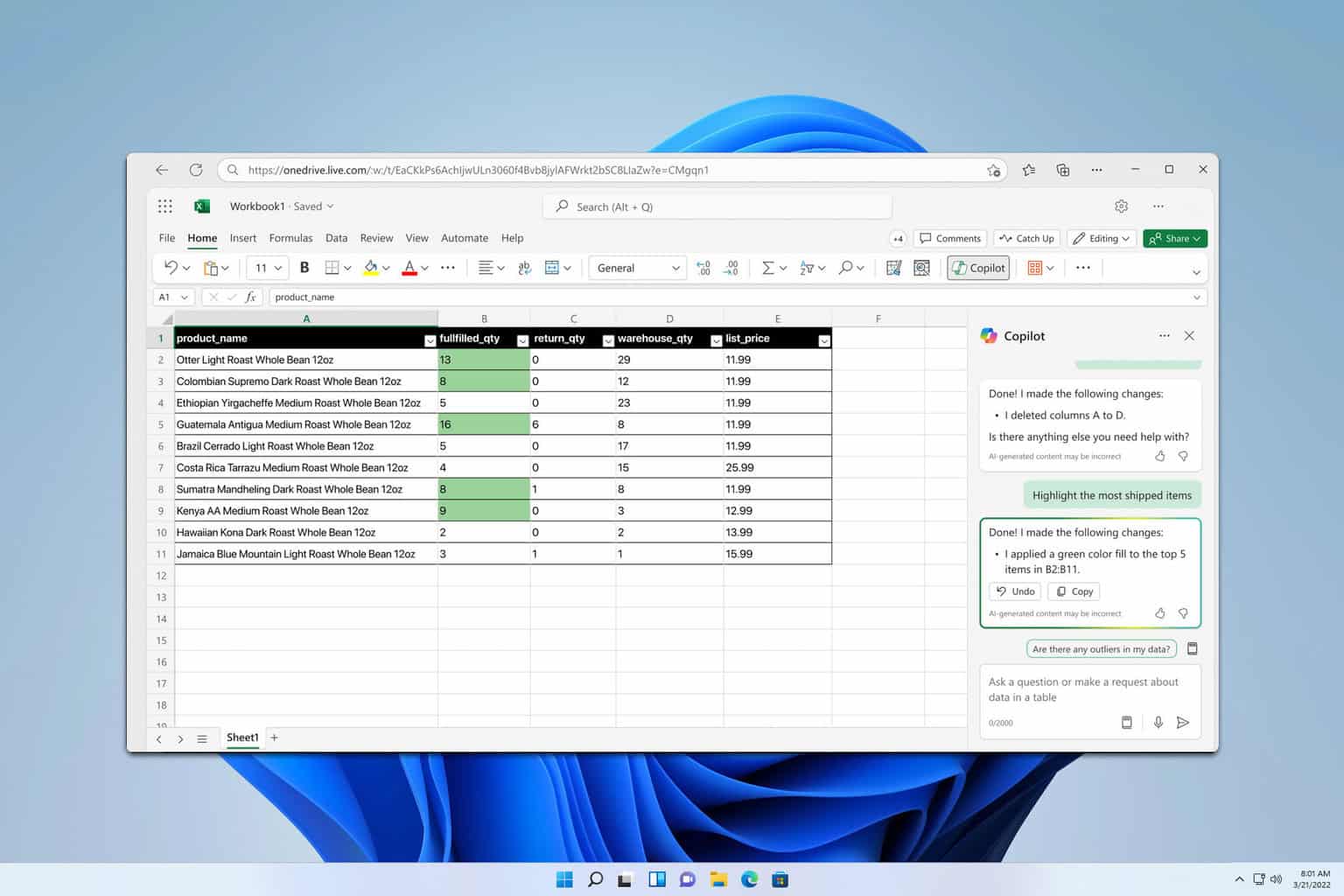The height and width of the screenshot is (896, 1344).
Task: Click the Excel logo icon
Action: click(x=202, y=206)
